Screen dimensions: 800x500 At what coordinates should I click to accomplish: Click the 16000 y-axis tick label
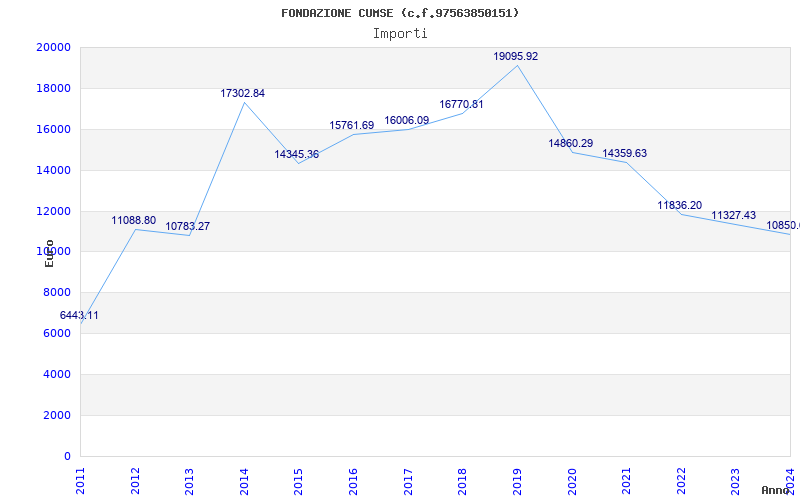pos(53,129)
